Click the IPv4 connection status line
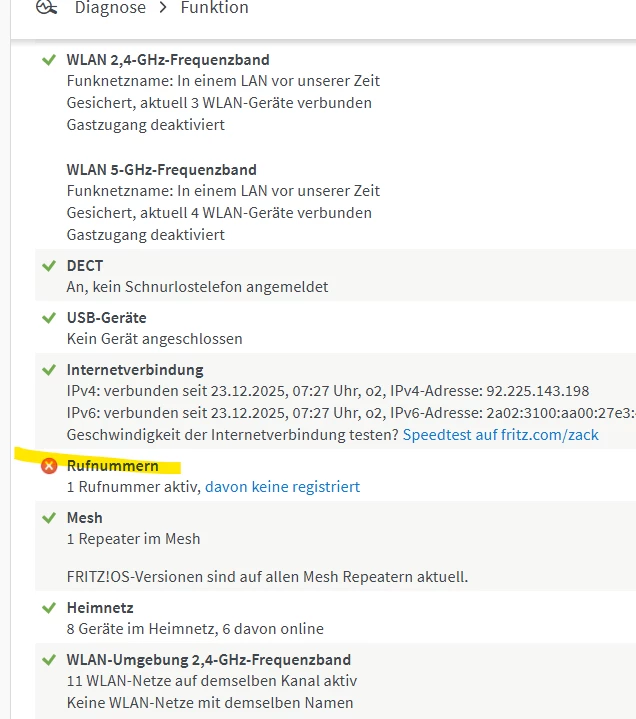This screenshot has width=636, height=719. click(328, 391)
